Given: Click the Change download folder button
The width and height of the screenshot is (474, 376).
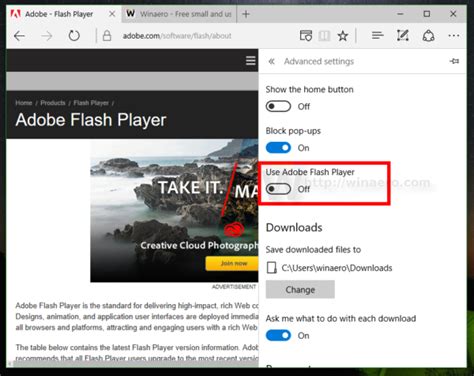Looking at the screenshot, I should (x=300, y=289).
